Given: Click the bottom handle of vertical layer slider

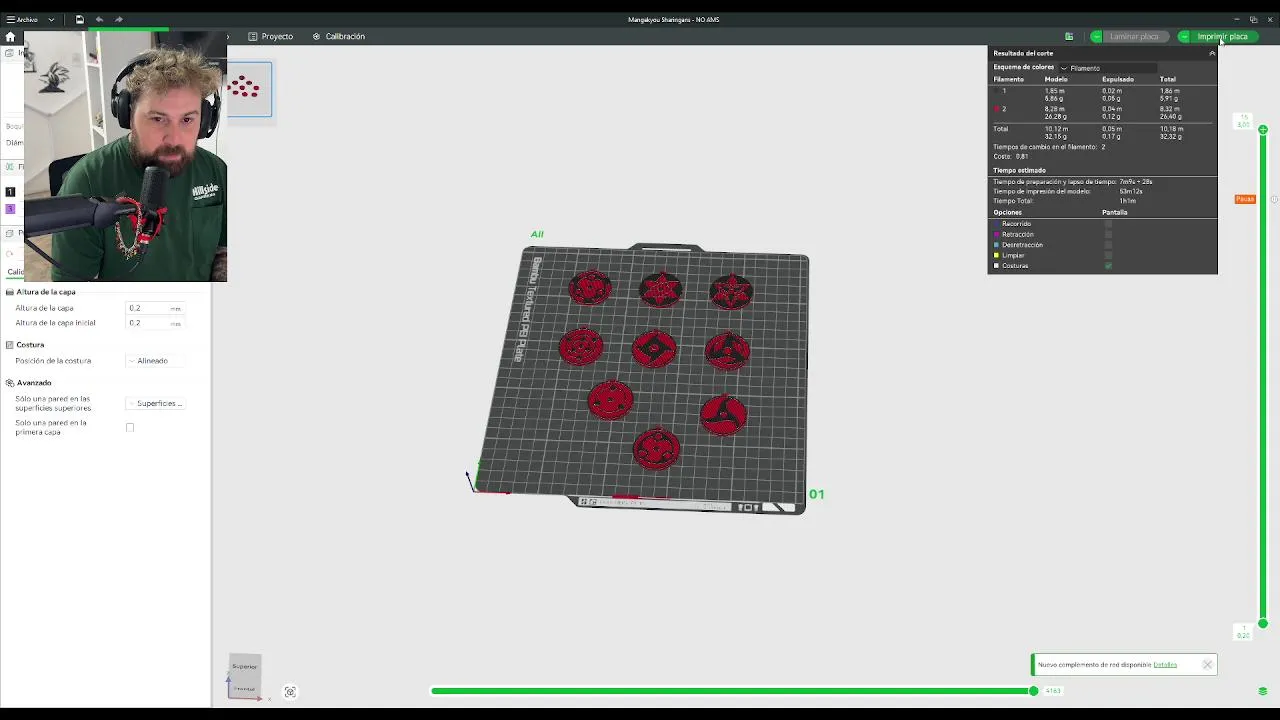Looking at the screenshot, I should point(1263,624).
